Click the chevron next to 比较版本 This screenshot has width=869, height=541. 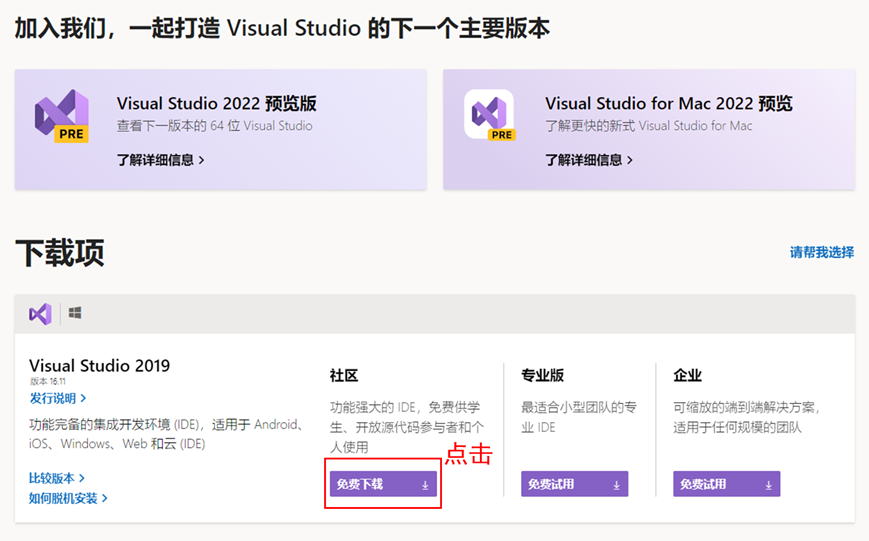coord(81,478)
